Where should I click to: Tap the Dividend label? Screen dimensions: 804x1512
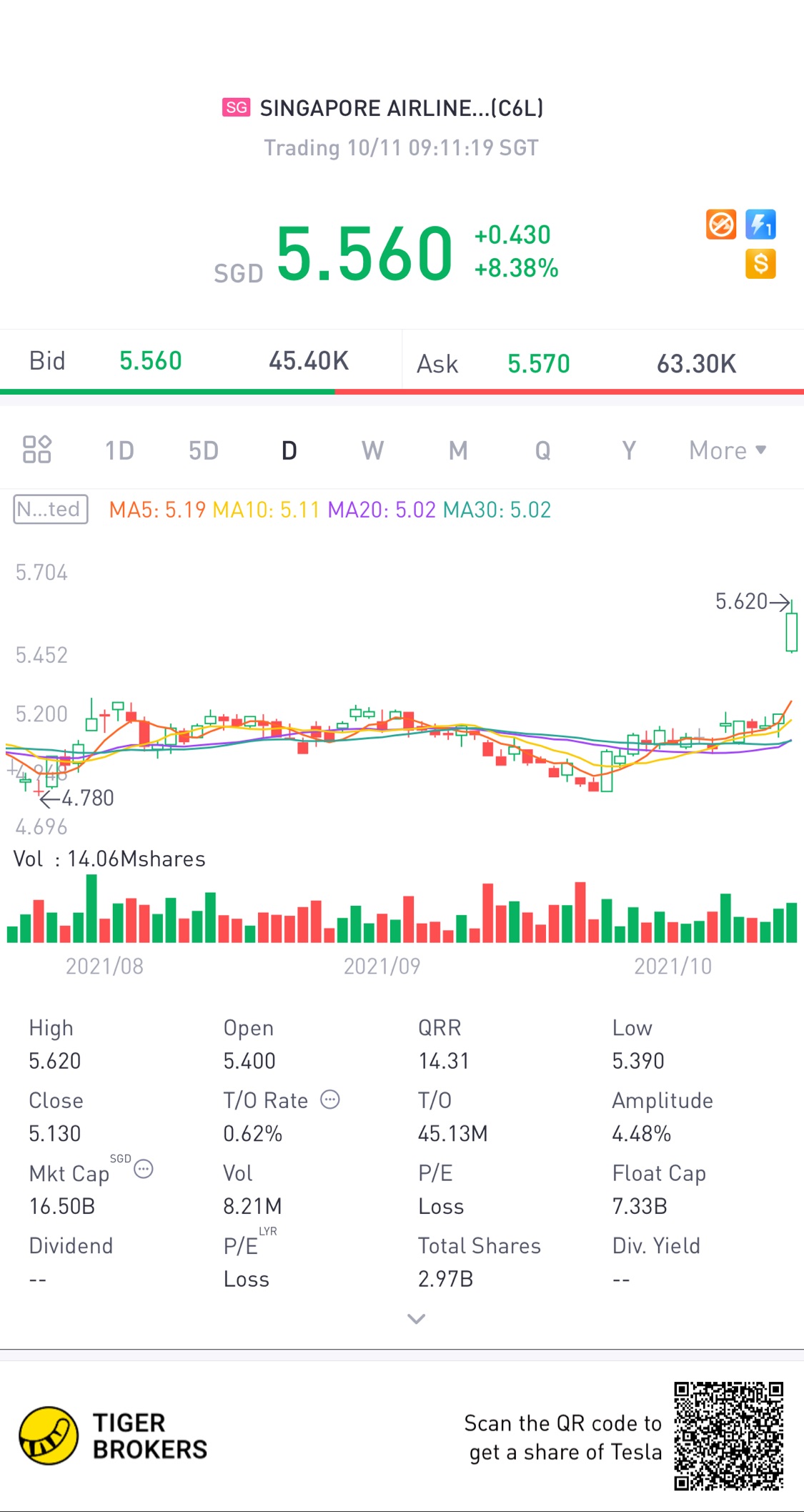71,1245
